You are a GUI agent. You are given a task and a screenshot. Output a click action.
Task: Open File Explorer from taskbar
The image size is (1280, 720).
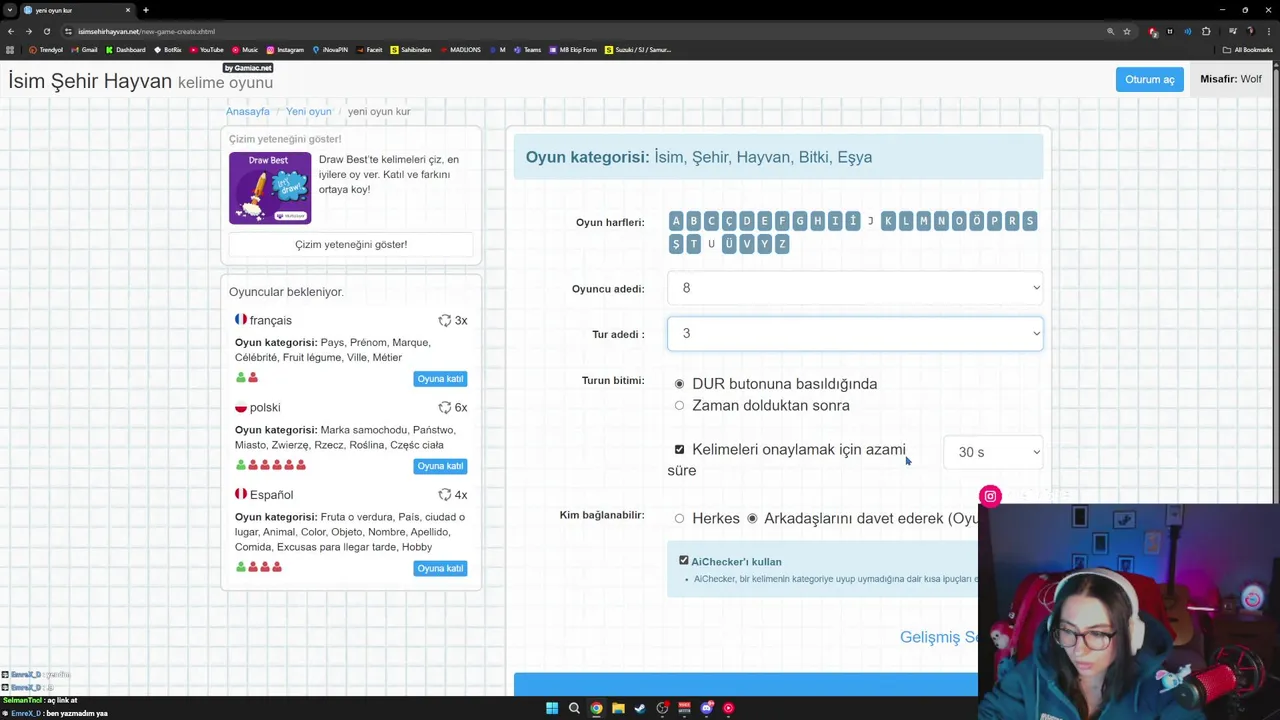click(618, 708)
